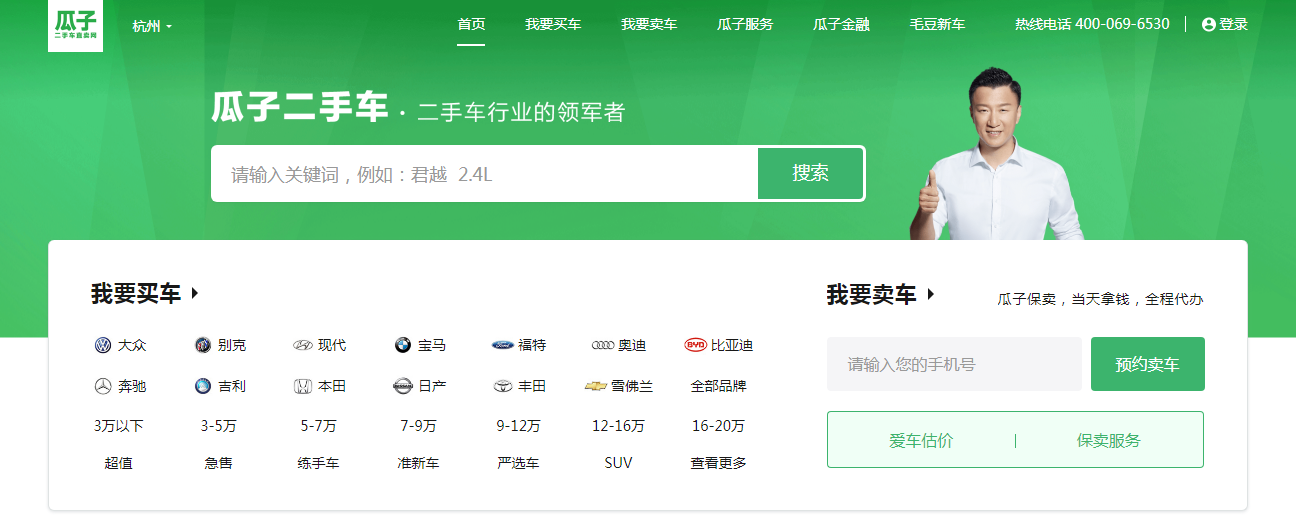Viewport: 1296px width, 525px height.
Task: Focus the keyword search input field
Action: [x=484, y=174]
